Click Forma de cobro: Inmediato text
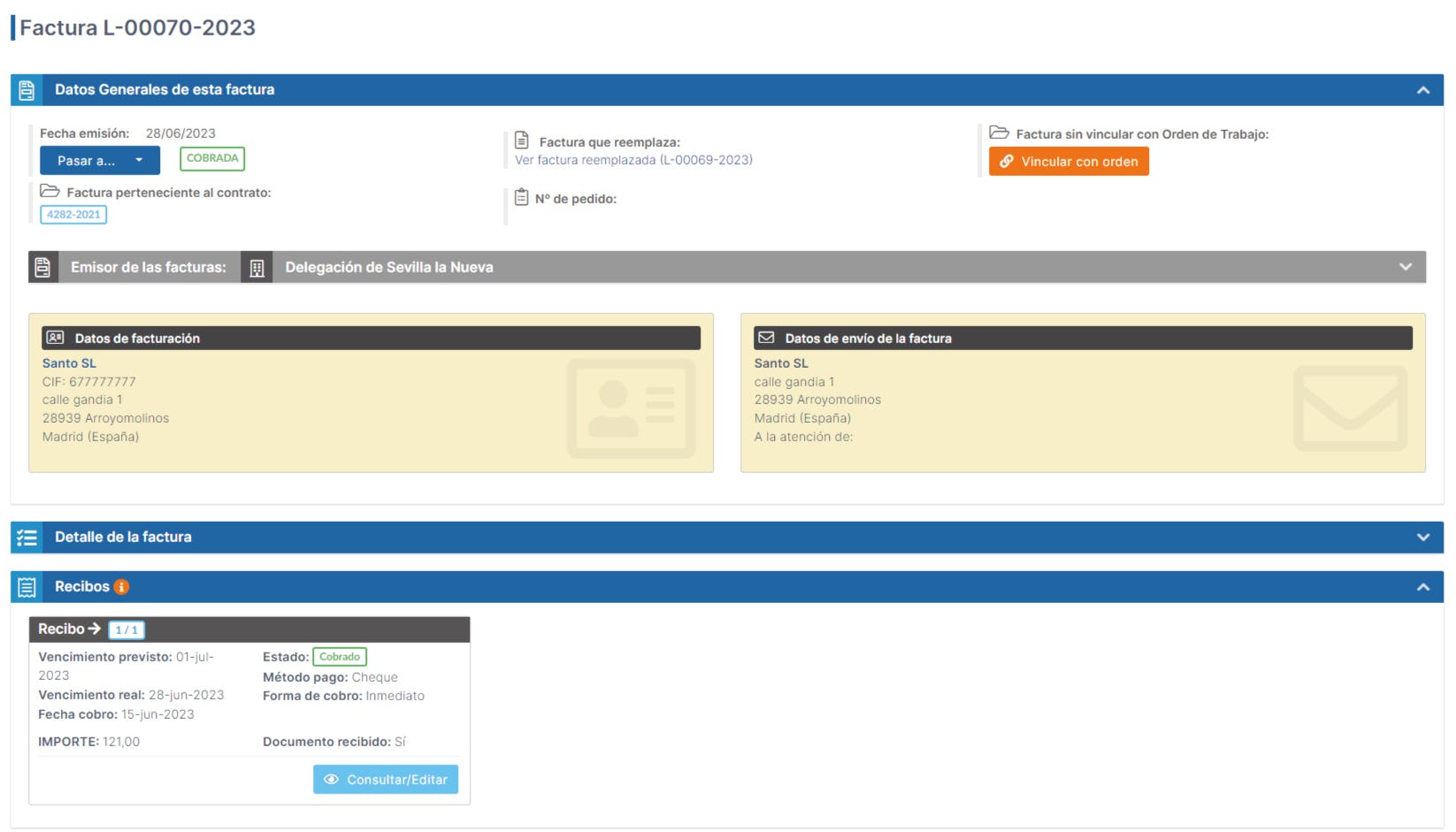The image size is (1456, 832). pyautogui.click(x=343, y=696)
